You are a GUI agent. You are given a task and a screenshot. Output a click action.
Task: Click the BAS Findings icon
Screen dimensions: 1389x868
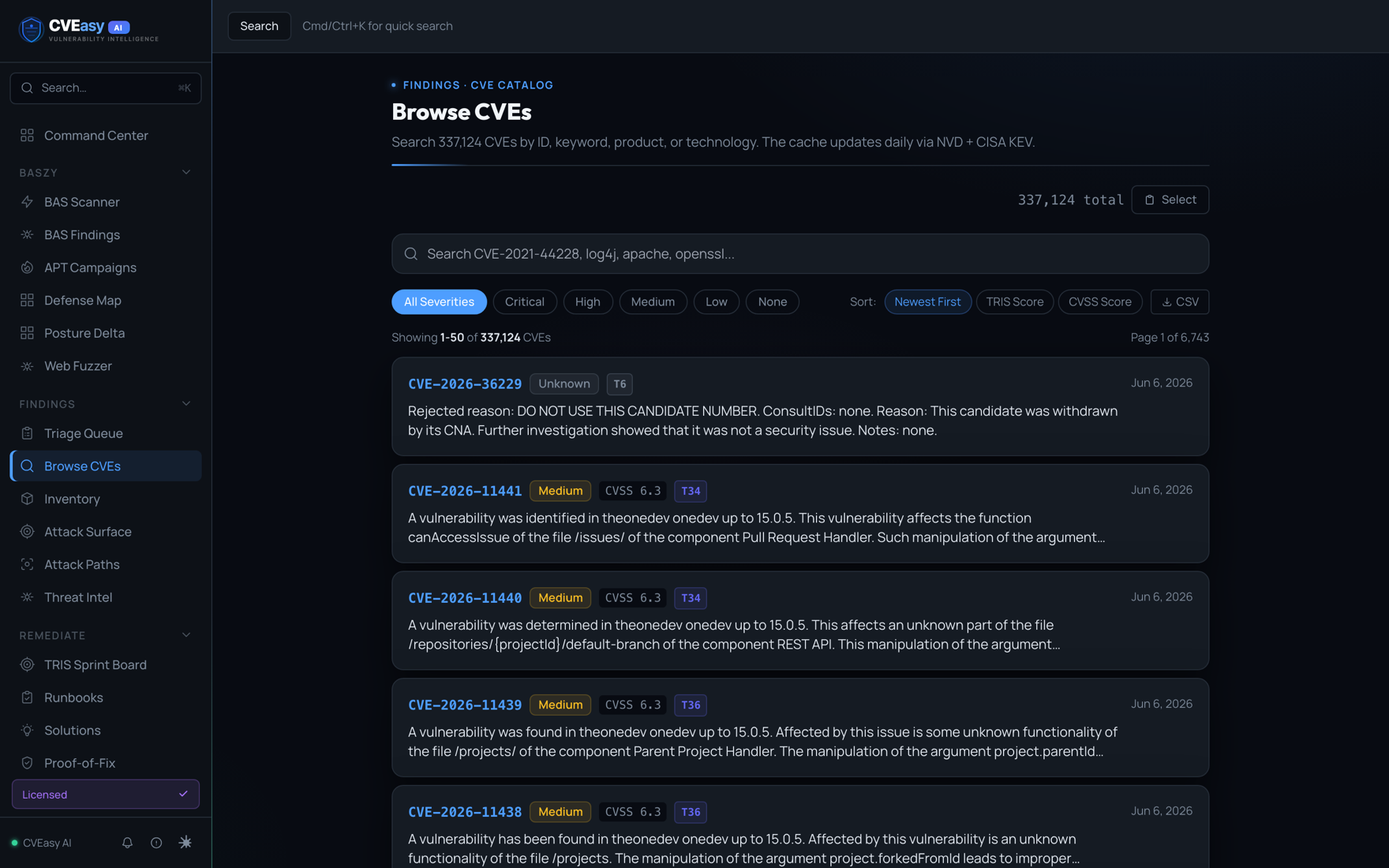point(27,235)
